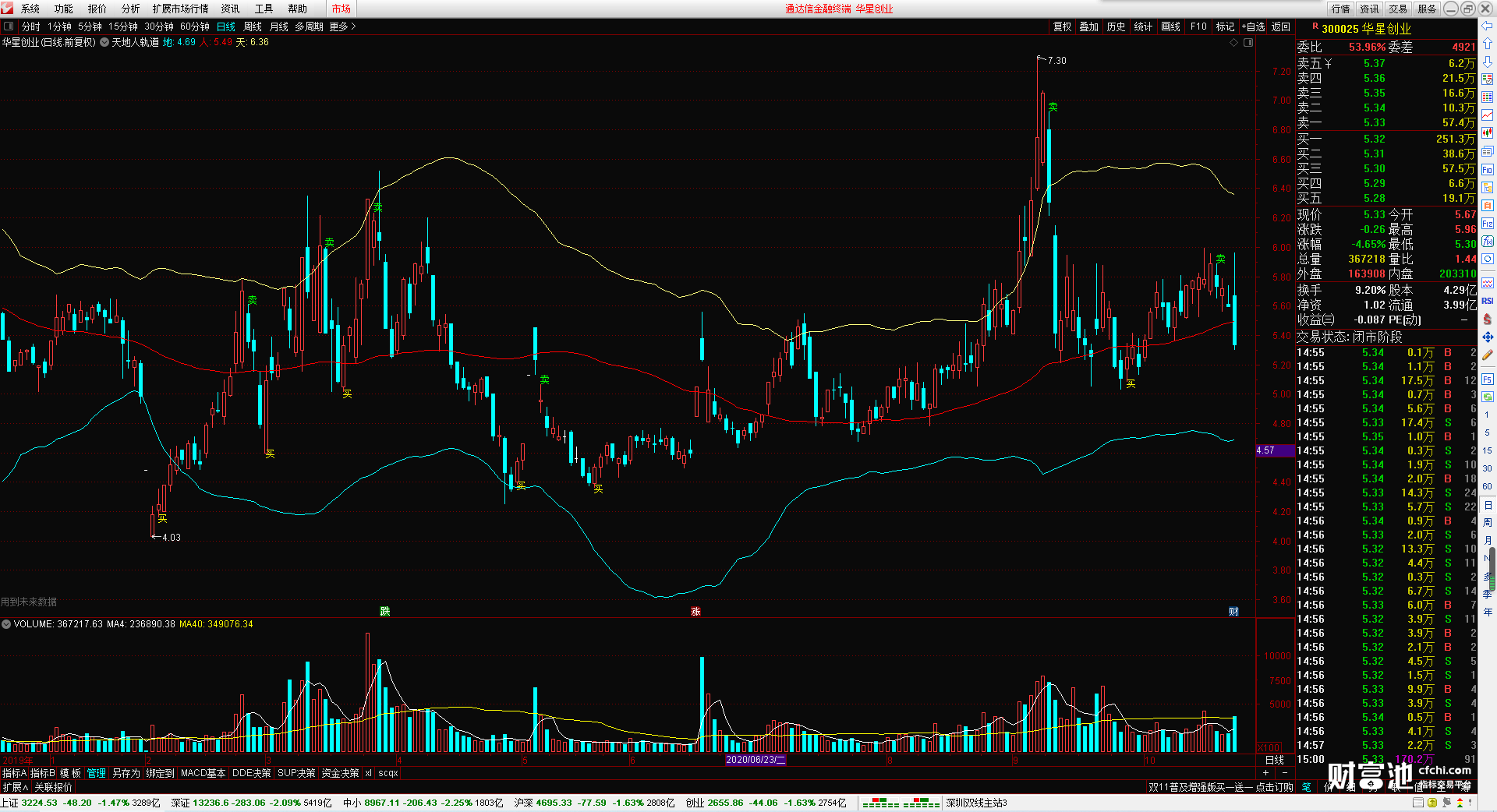Open the 扩展市场行情 menu
The image size is (1497, 812).
180,9
